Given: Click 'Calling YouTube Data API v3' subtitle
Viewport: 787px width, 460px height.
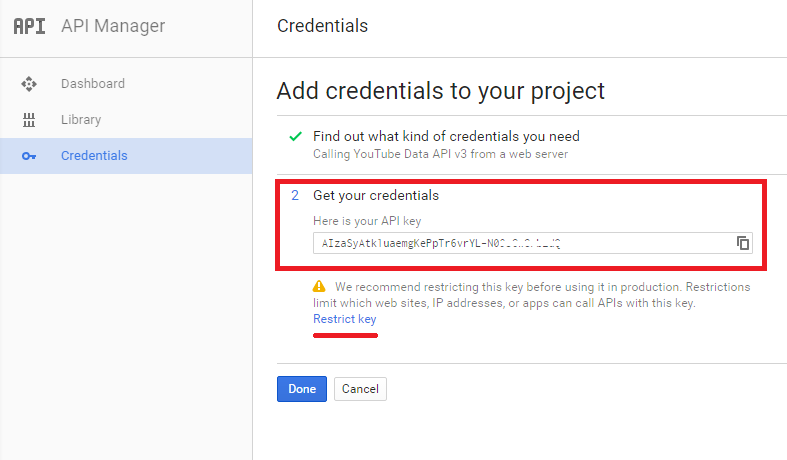Looking at the screenshot, I should point(441,154).
